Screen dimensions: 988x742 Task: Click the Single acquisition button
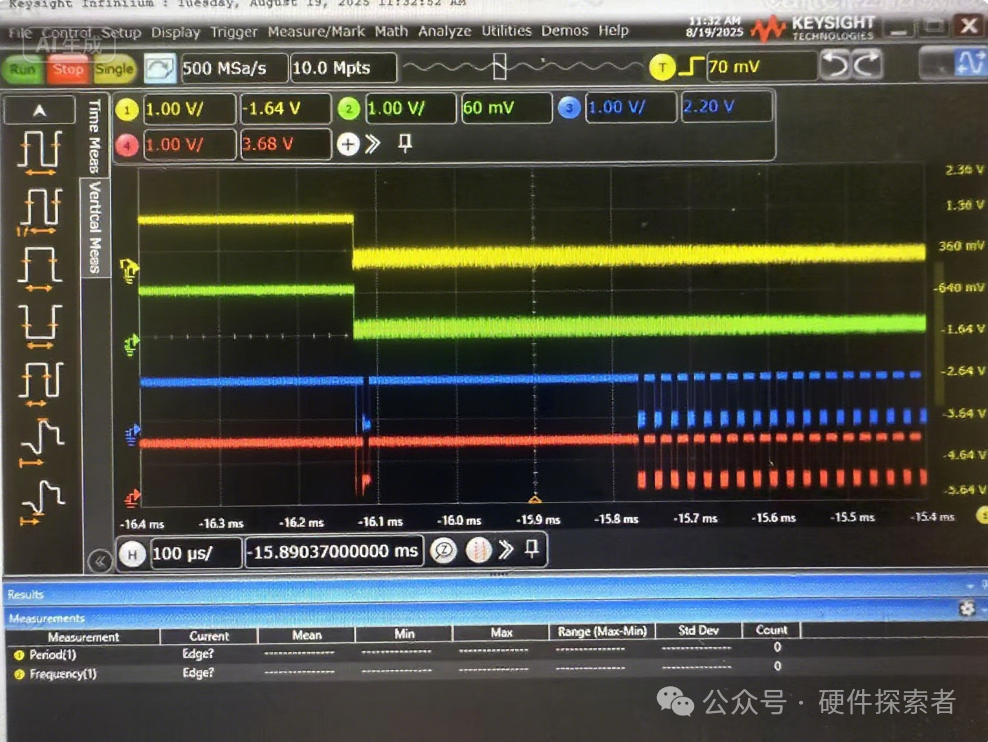pos(114,69)
